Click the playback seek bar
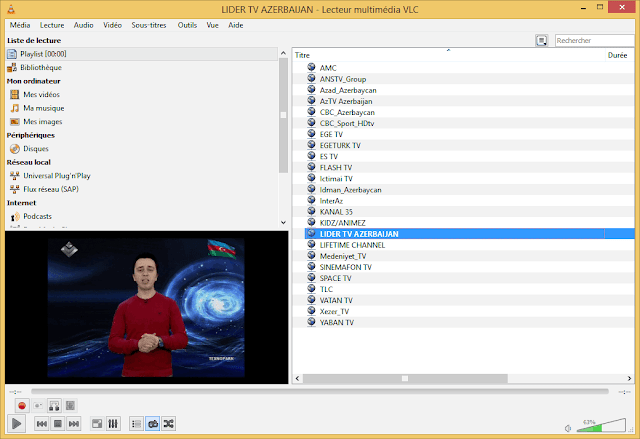 coord(320,391)
